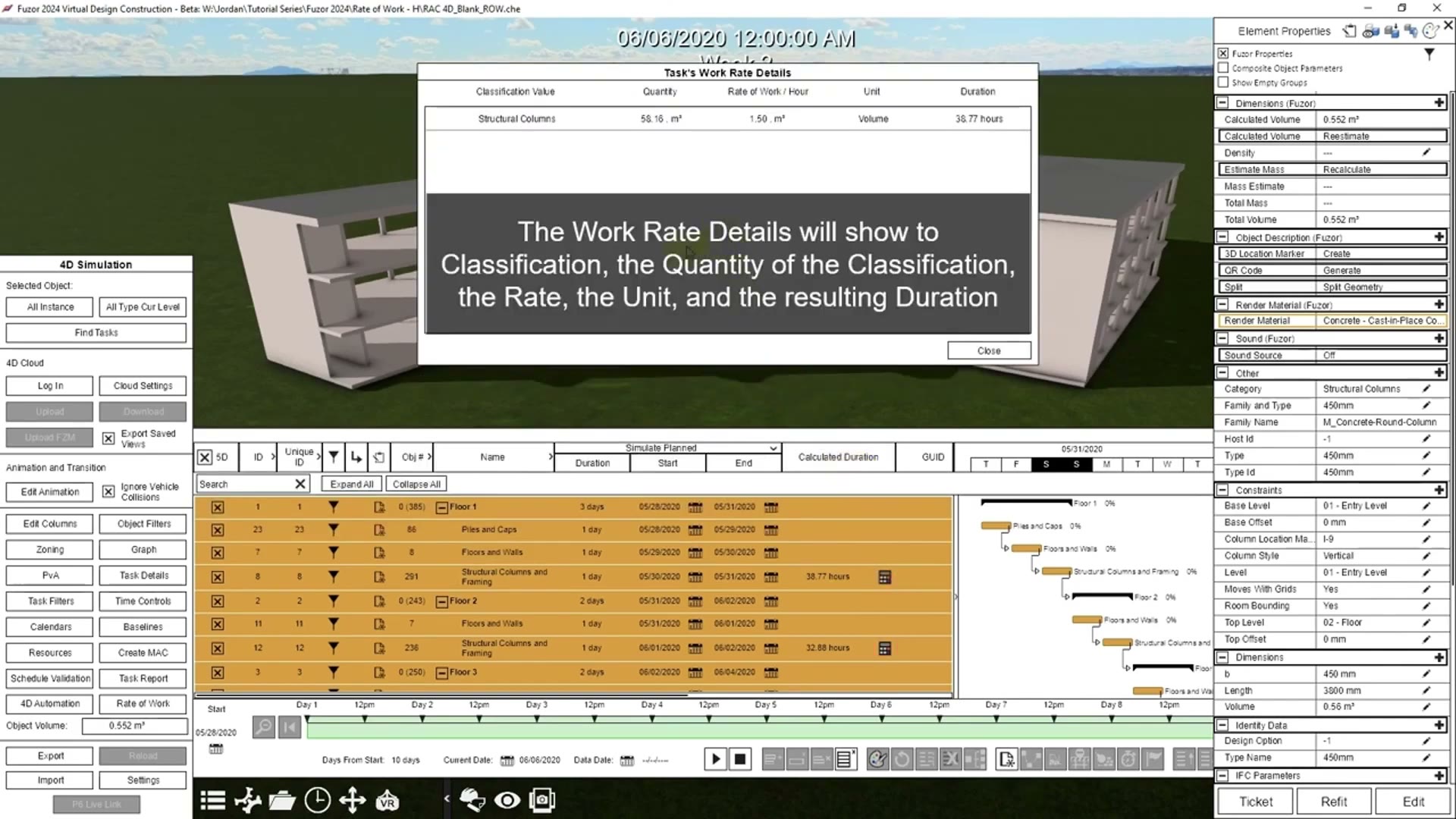This screenshot has height=819, width=1456.
Task: Click Expand All tasks button
Action: click(351, 485)
